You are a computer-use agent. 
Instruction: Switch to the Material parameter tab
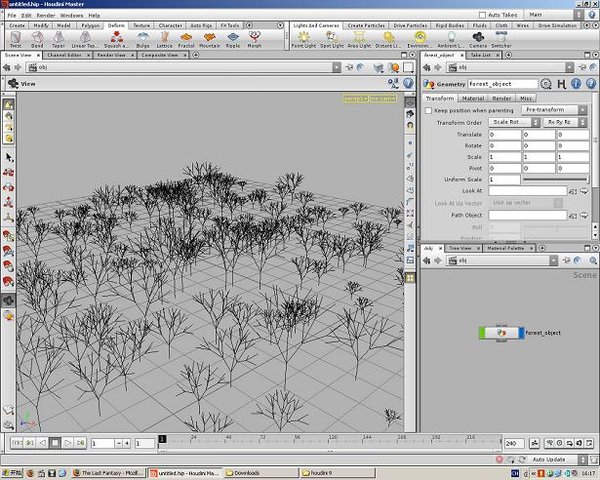pos(473,98)
